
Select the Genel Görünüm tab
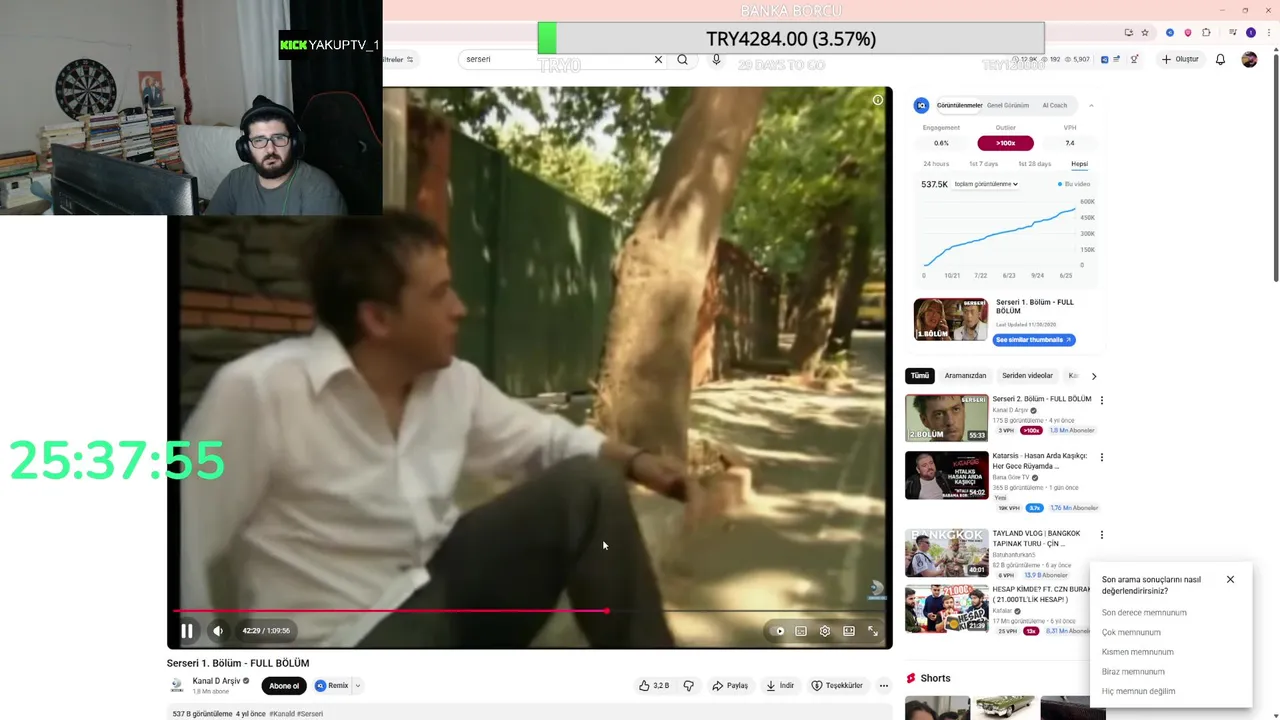(1008, 105)
